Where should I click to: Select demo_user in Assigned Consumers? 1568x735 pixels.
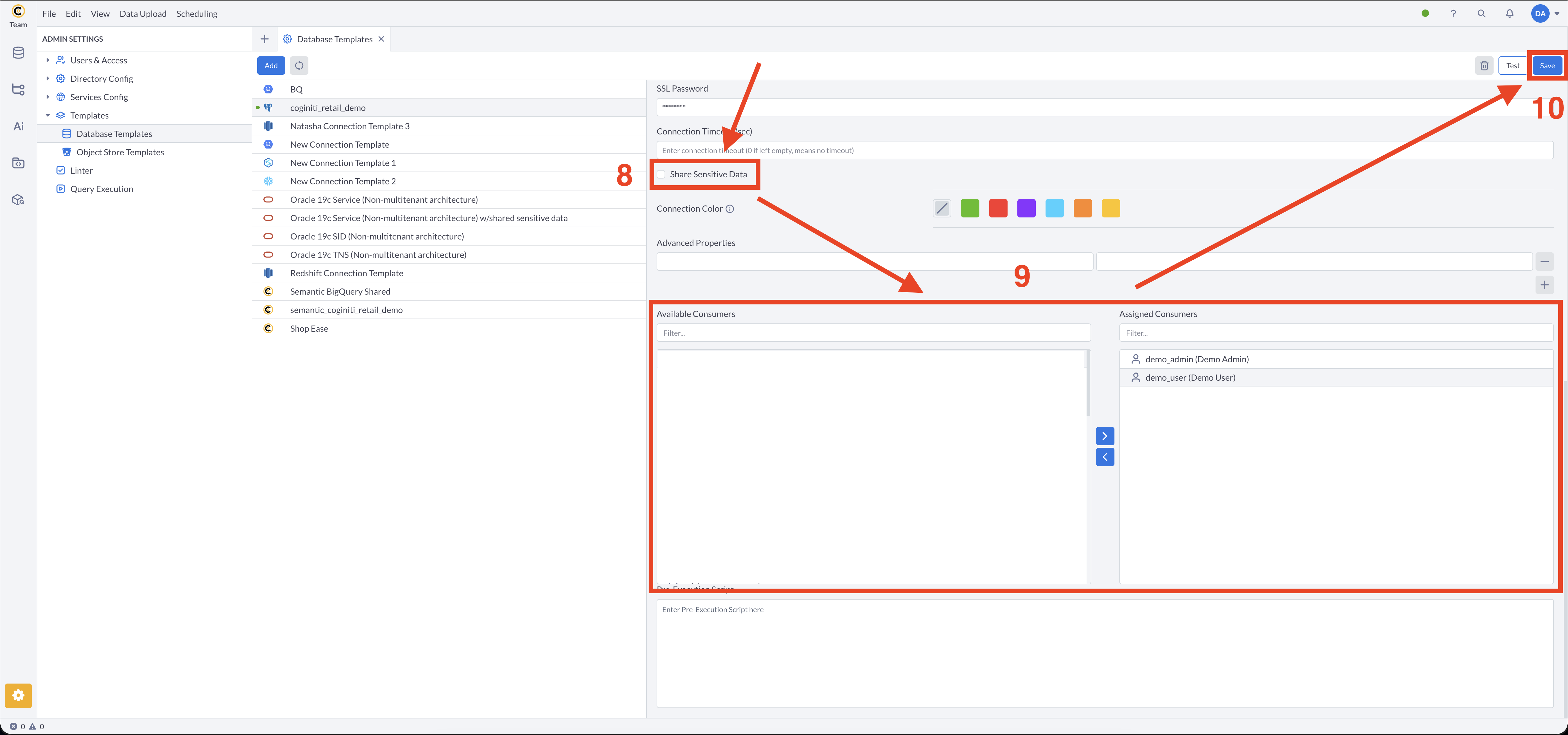(x=1336, y=378)
